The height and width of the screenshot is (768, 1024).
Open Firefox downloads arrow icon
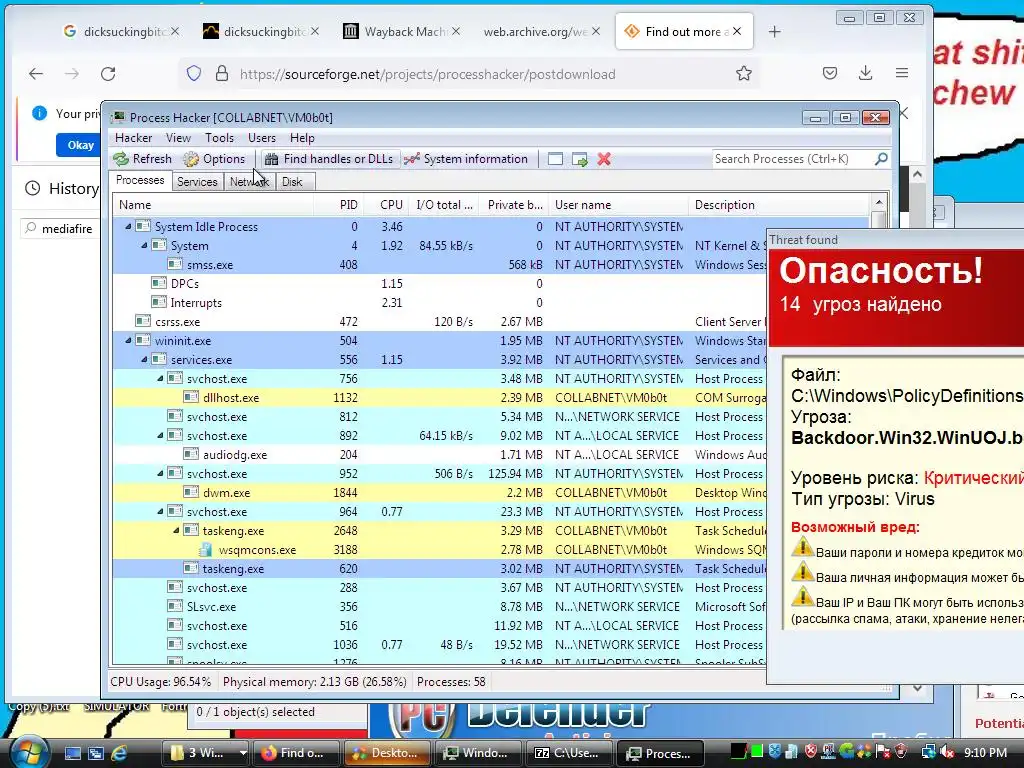pos(865,73)
